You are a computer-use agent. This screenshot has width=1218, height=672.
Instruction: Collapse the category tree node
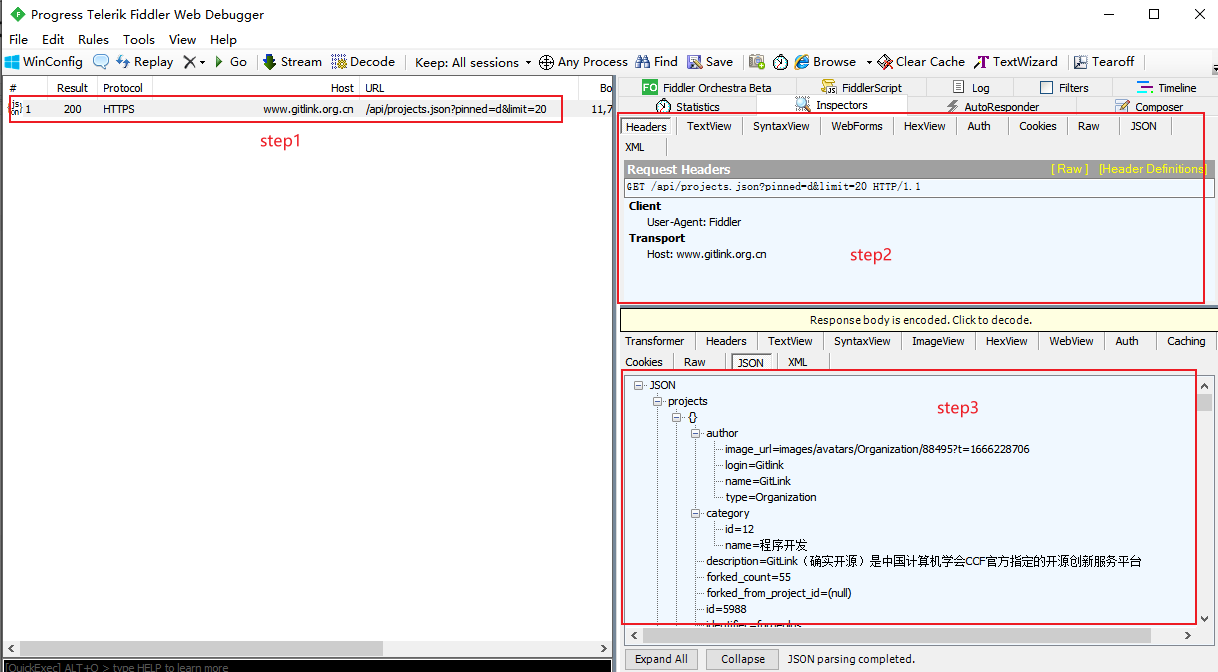point(695,513)
